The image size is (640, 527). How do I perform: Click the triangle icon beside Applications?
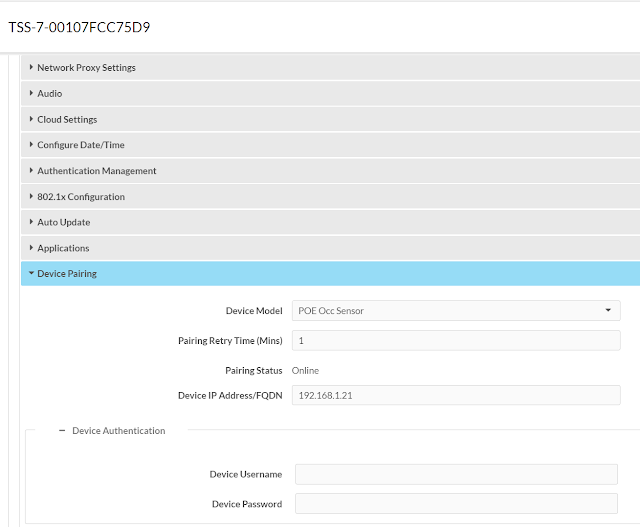pos(32,248)
